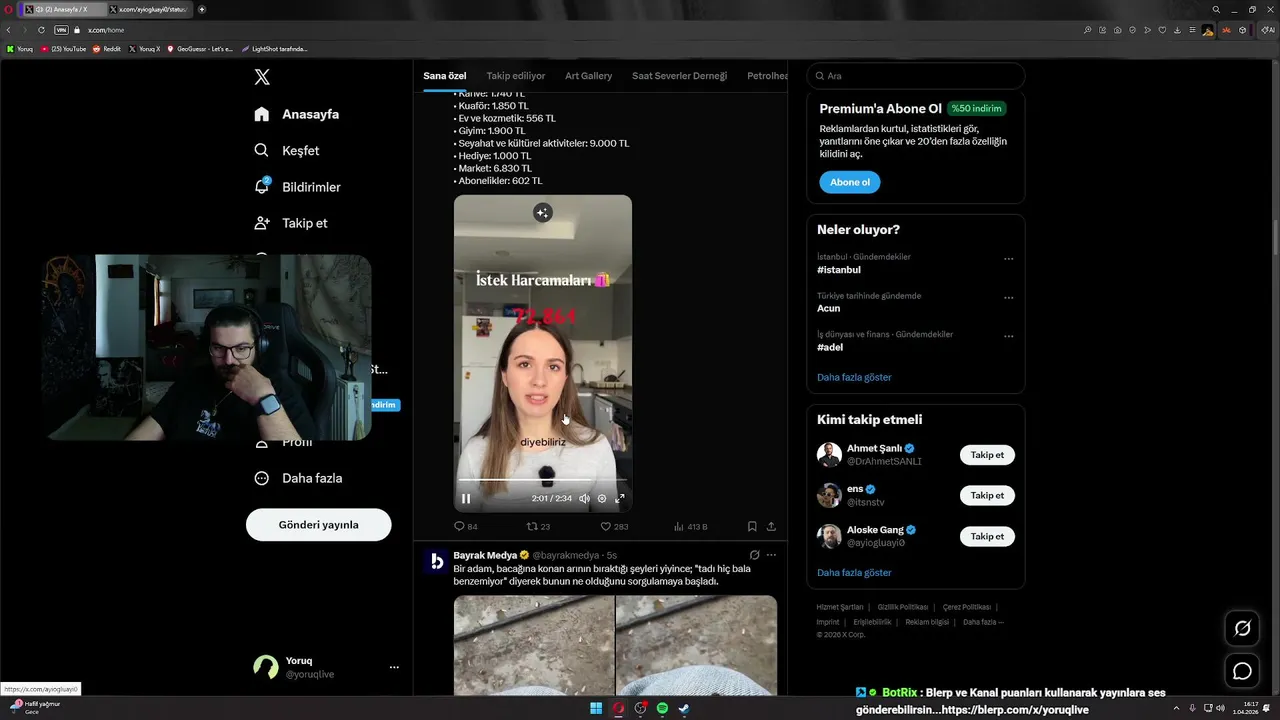Viewport: 1280px width, 720px height.
Task: Open Daha fazla in the sidebar
Action: pos(298,478)
